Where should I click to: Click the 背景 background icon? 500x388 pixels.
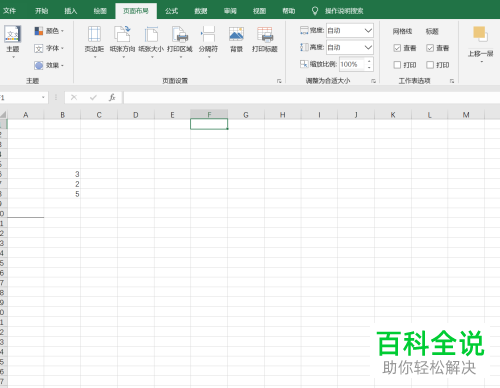click(x=236, y=34)
